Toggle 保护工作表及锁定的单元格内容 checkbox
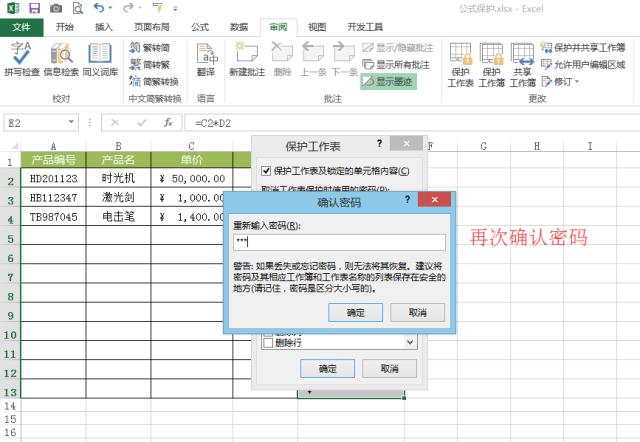The height and width of the screenshot is (442, 640). tap(266, 171)
